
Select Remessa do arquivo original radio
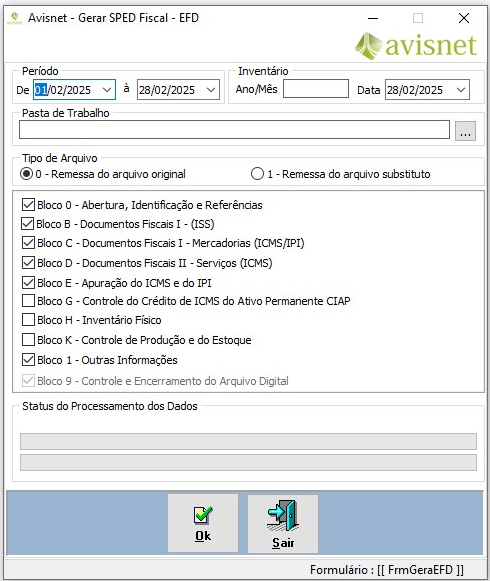(x=27, y=174)
